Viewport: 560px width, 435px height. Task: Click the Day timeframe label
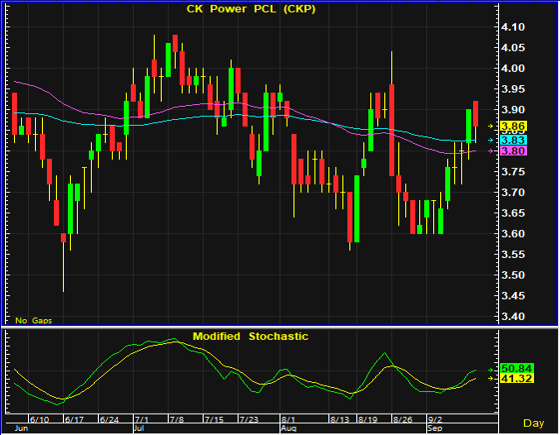(534, 423)
